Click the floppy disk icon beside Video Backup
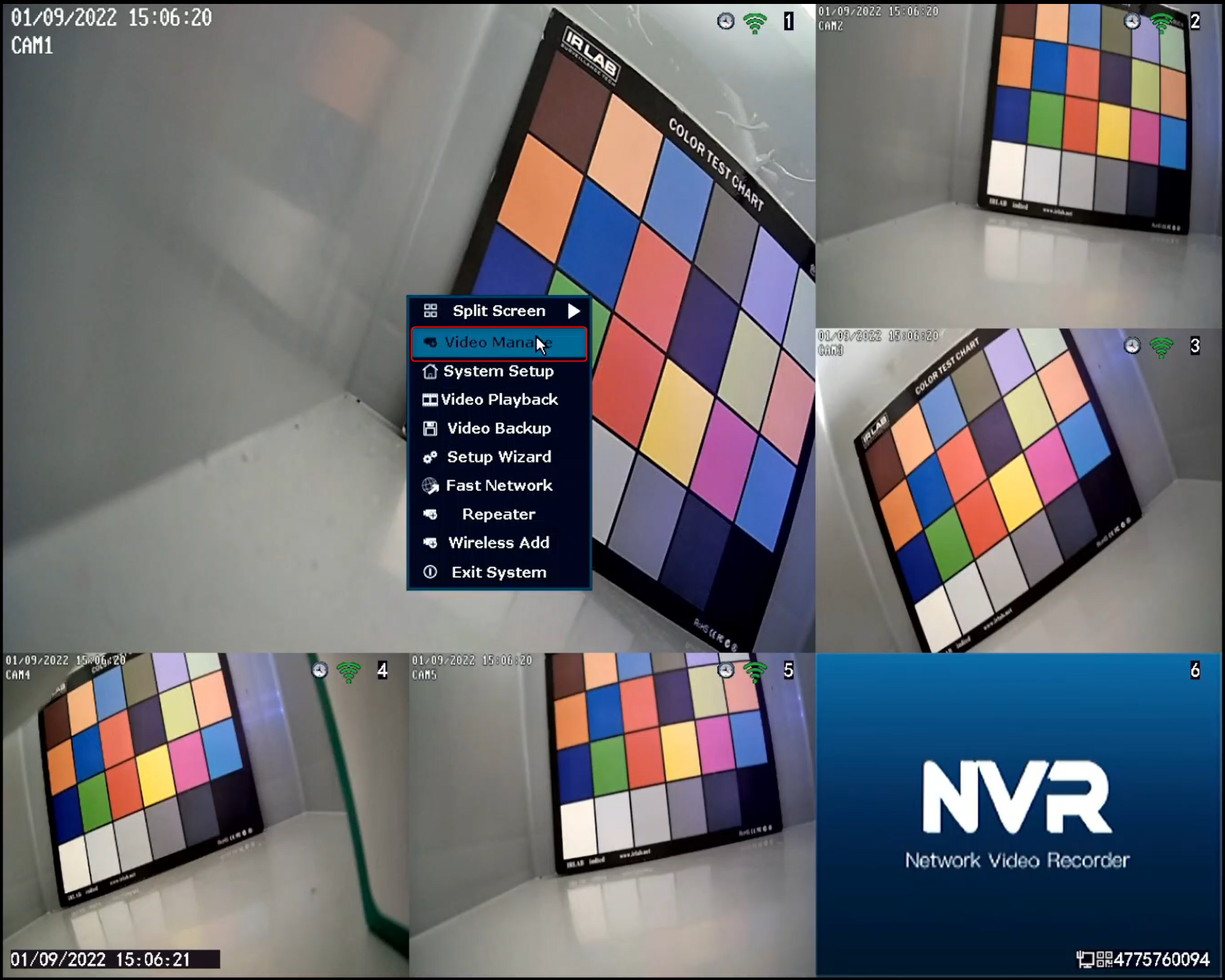The height and width of the screenshot is (980, 1225). tap(430, 428)
